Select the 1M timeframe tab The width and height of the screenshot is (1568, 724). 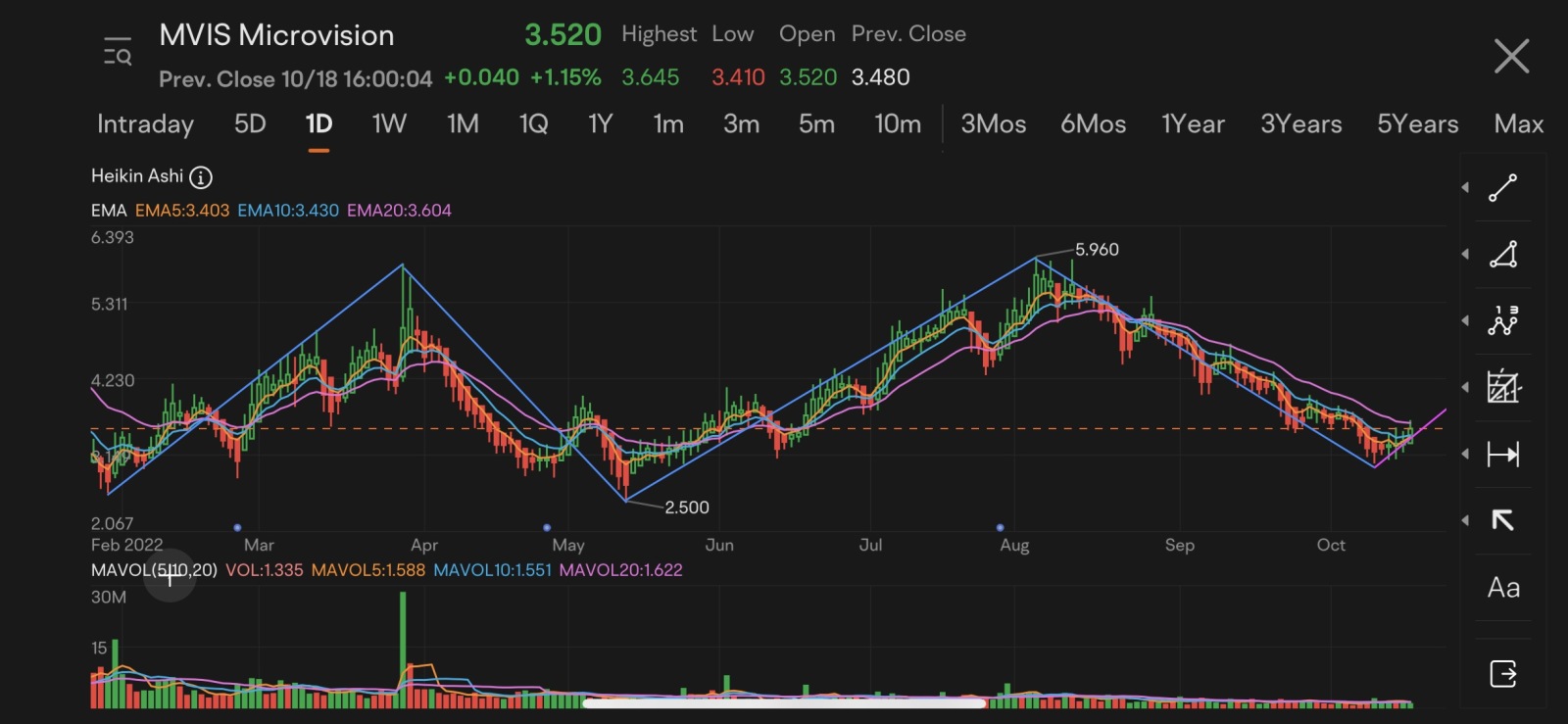[x=463, y=123]
